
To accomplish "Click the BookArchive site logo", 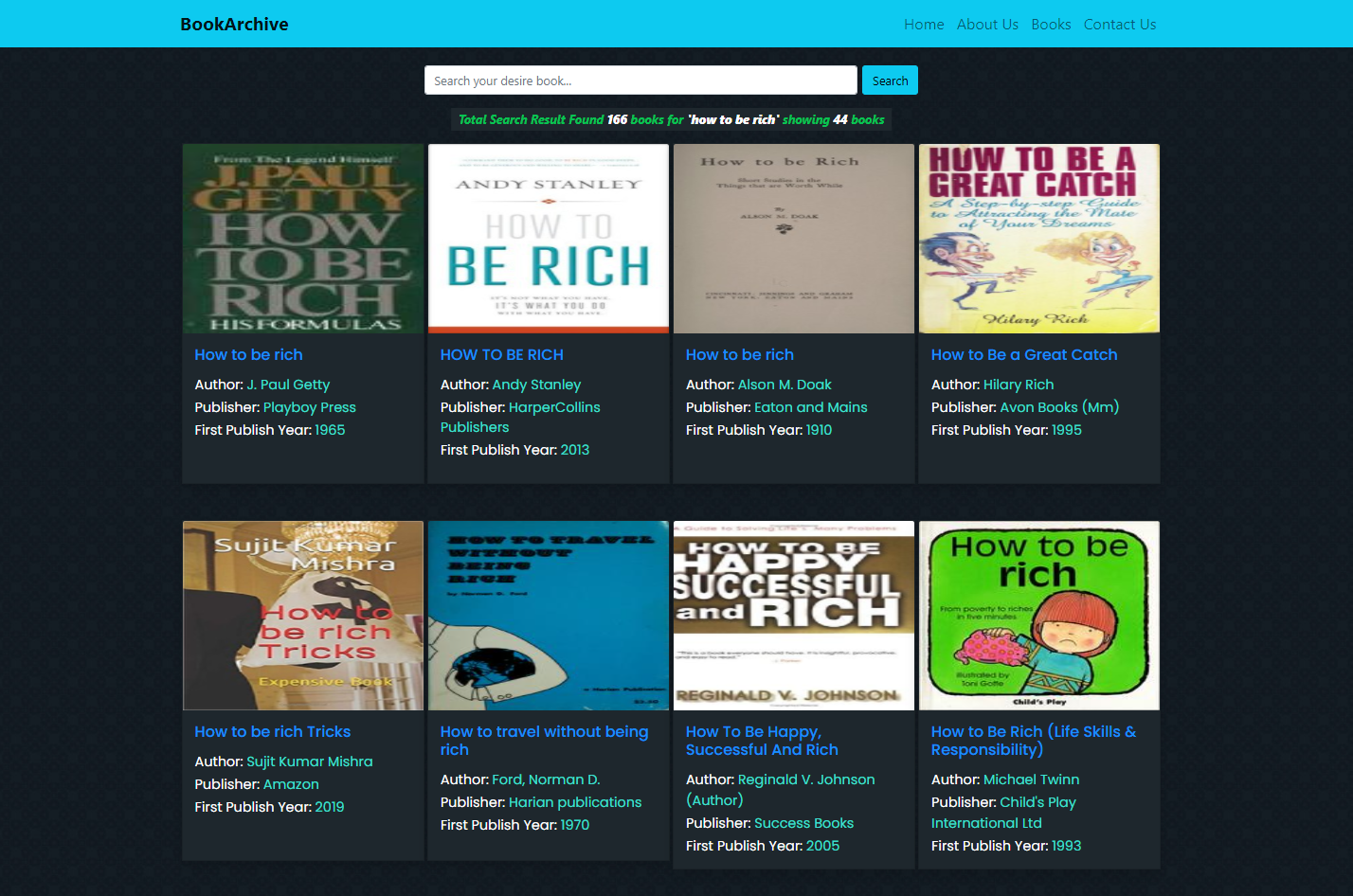I will [234, 24].
